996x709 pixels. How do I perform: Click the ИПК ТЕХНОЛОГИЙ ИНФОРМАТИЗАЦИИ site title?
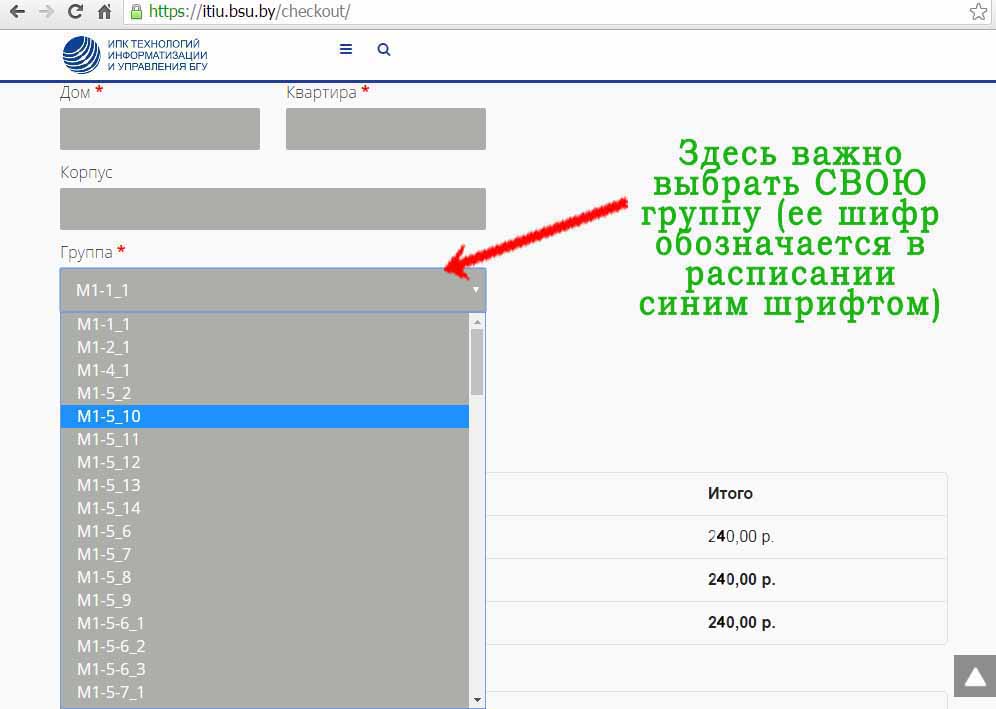(157, 55)
